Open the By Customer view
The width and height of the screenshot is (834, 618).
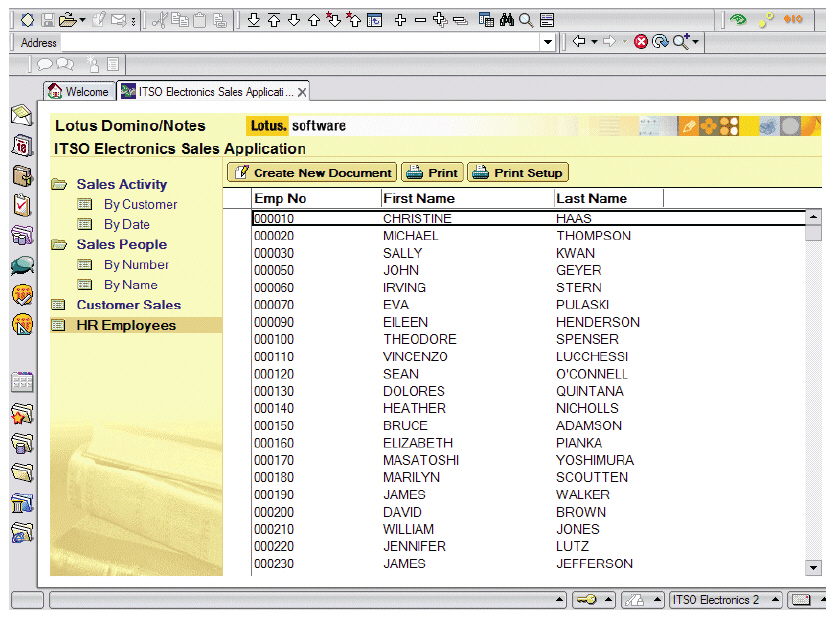(140, 205)
